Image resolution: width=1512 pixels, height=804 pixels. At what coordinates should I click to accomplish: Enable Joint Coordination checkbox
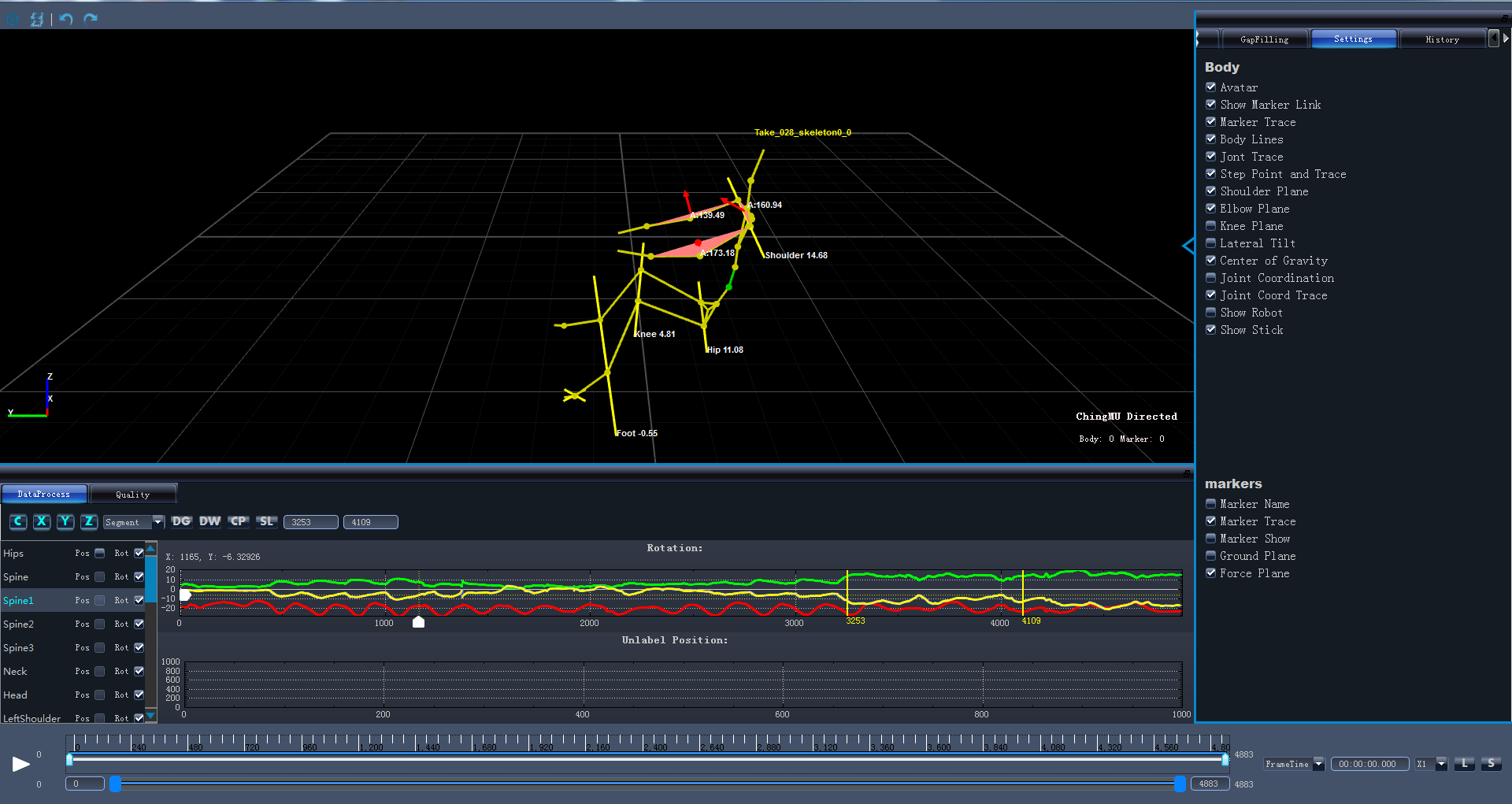pos(1211,278)
